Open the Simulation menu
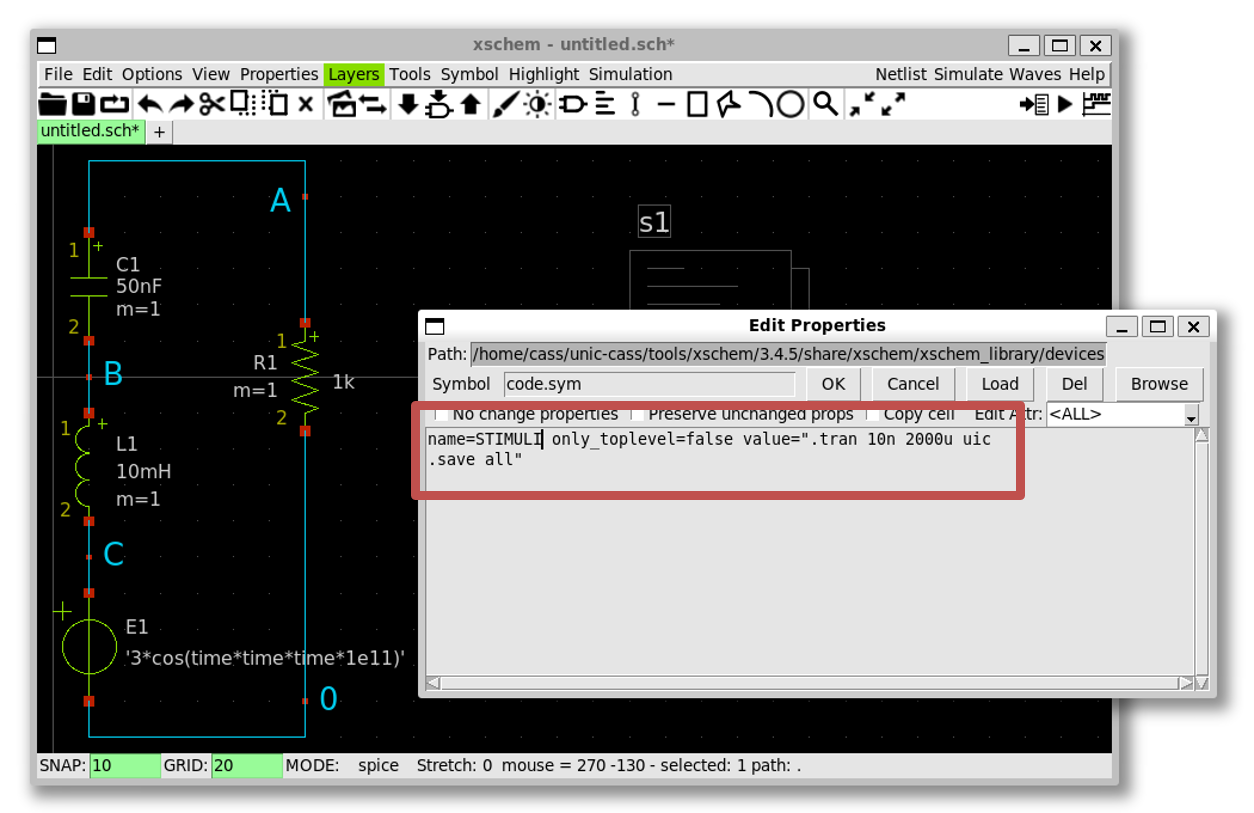This screenshot has height=813, width=1254. [x=630, y=74]
